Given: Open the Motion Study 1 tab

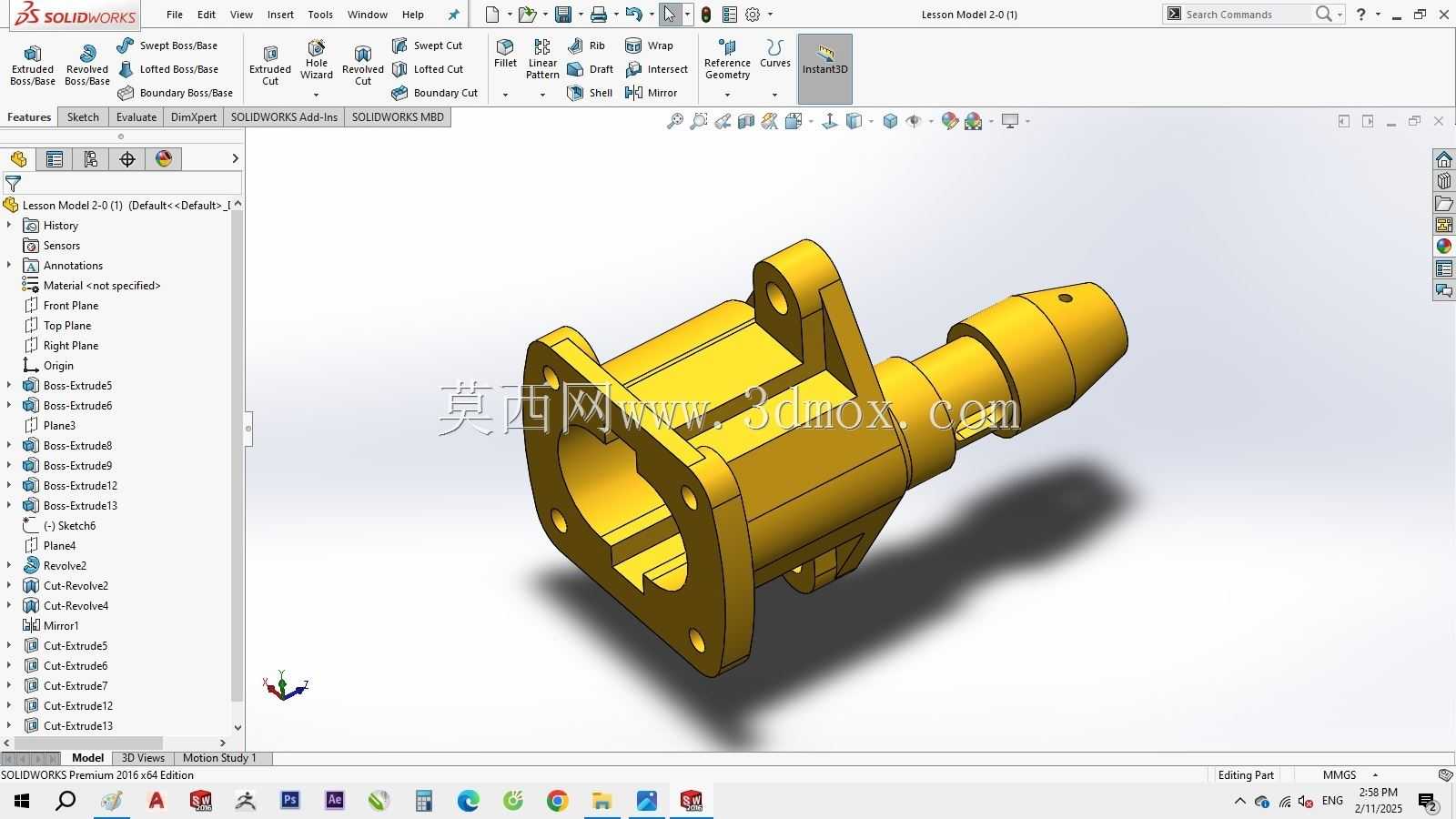Looking at the screenshot, I should click(x=219, y=758).
